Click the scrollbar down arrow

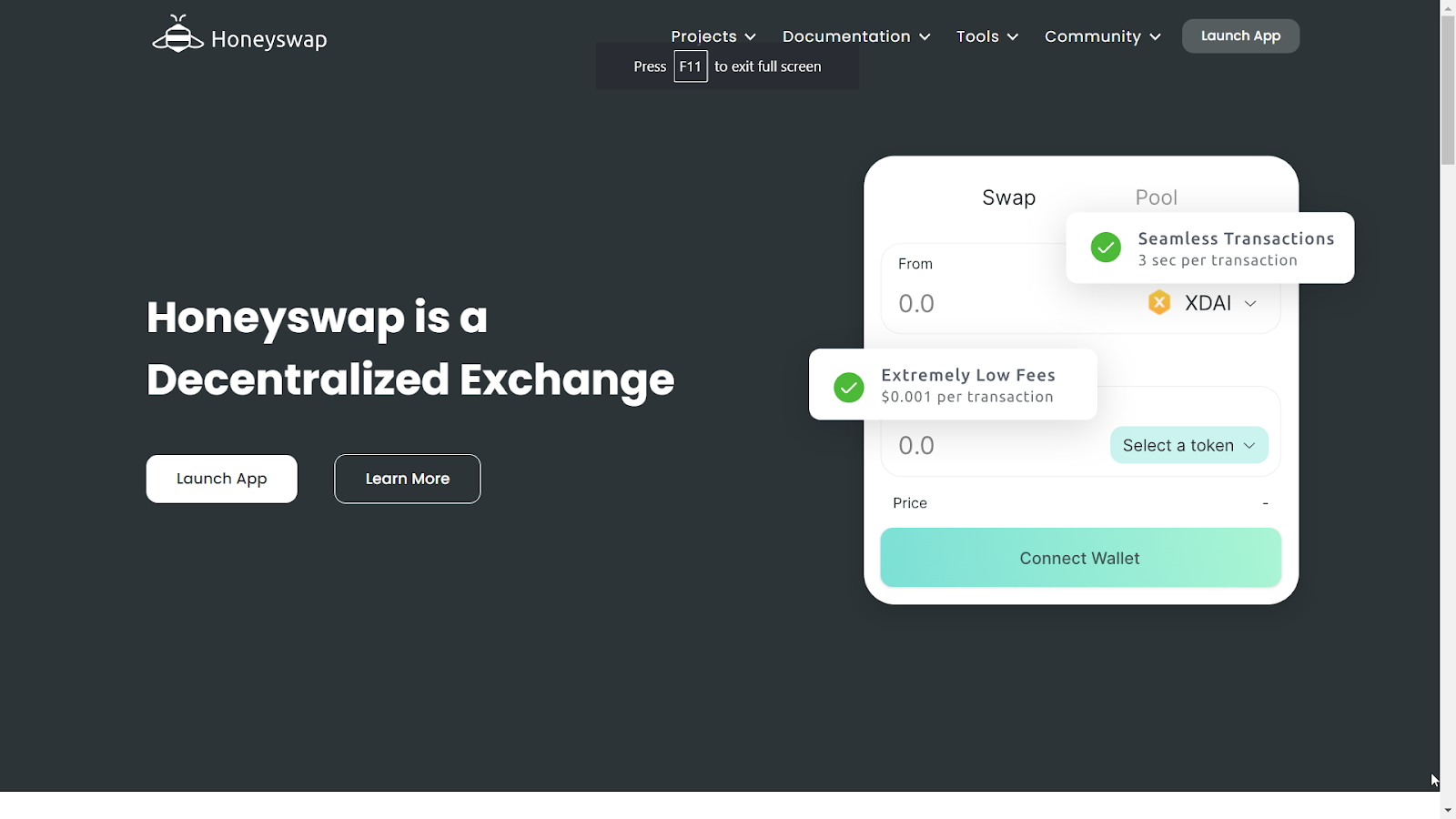[x=1448, y=810]
